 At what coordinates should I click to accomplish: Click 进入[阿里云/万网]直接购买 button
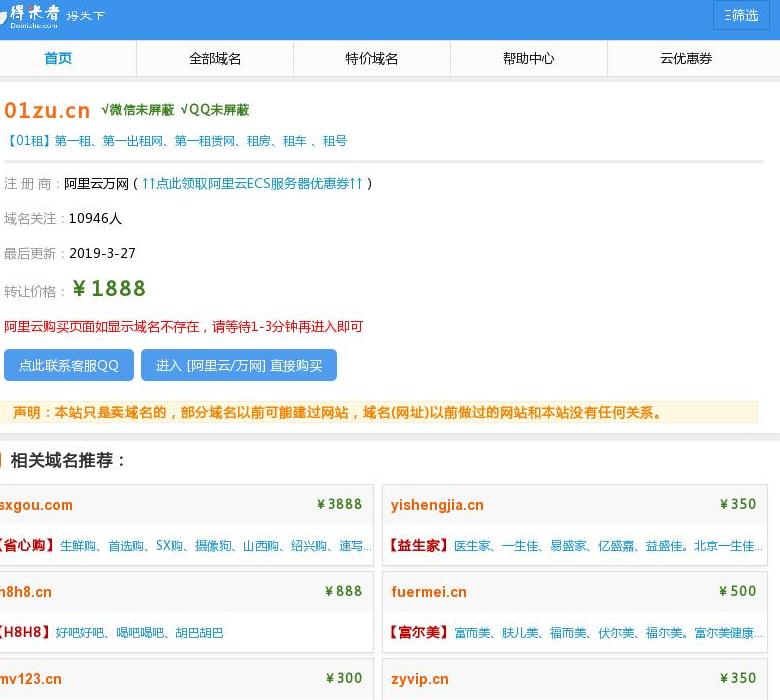click(x=239, y=365)
